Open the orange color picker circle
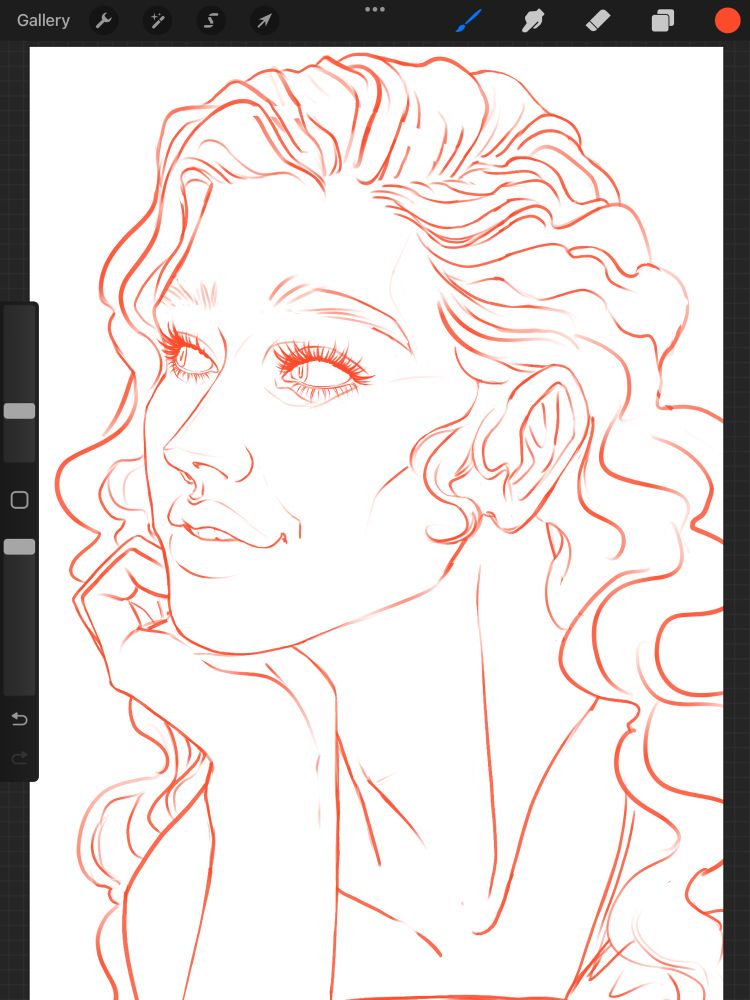The width and height of the screenshot is (750, 1000). coord(727,20)
